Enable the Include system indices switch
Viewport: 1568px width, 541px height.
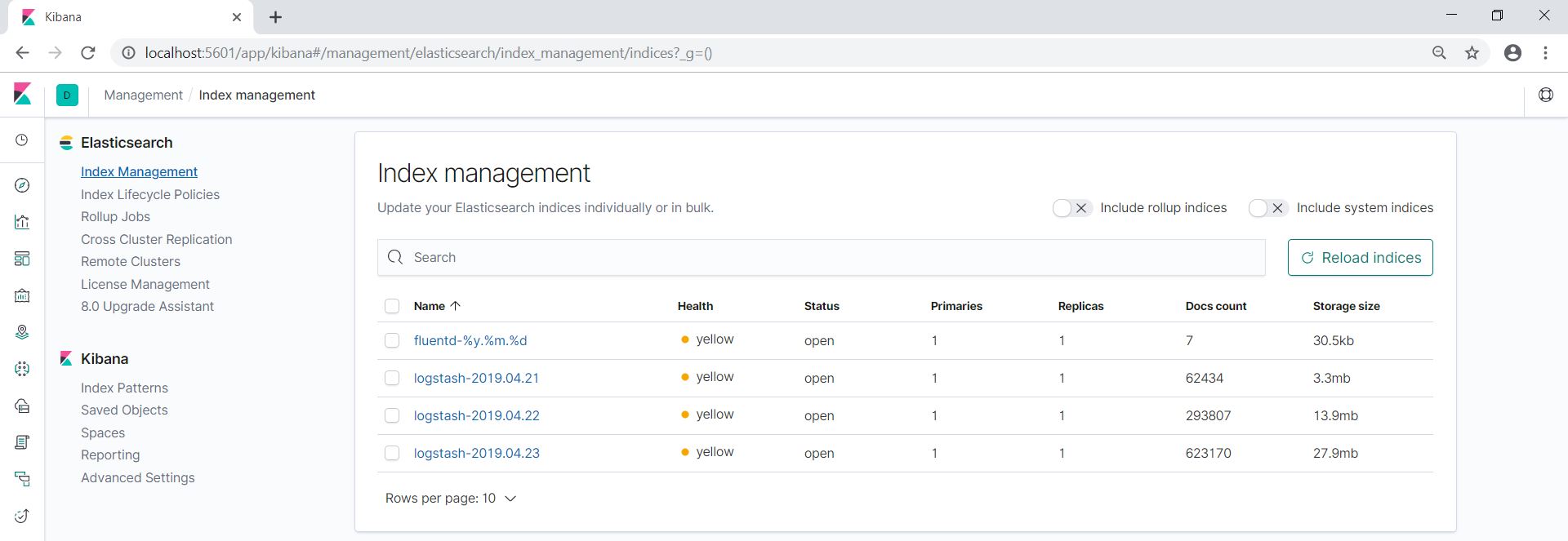(x=1267, y=208)
